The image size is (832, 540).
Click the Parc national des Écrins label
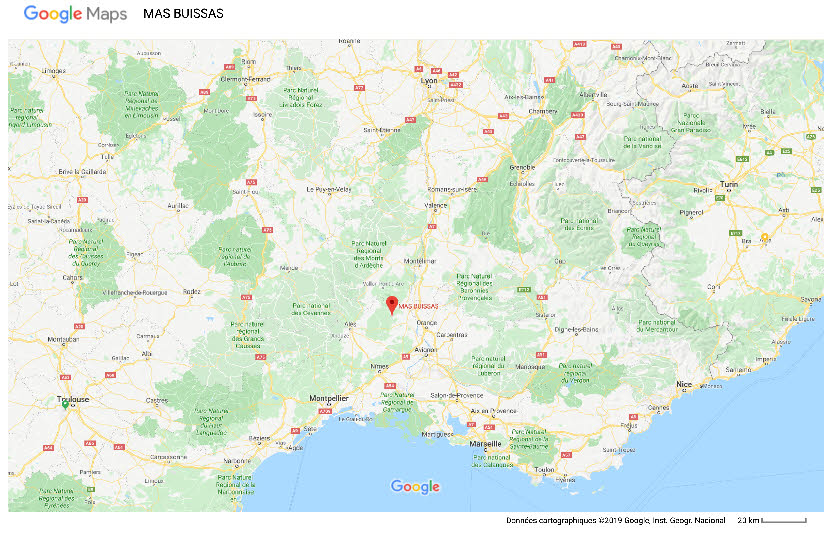[579, 223]
